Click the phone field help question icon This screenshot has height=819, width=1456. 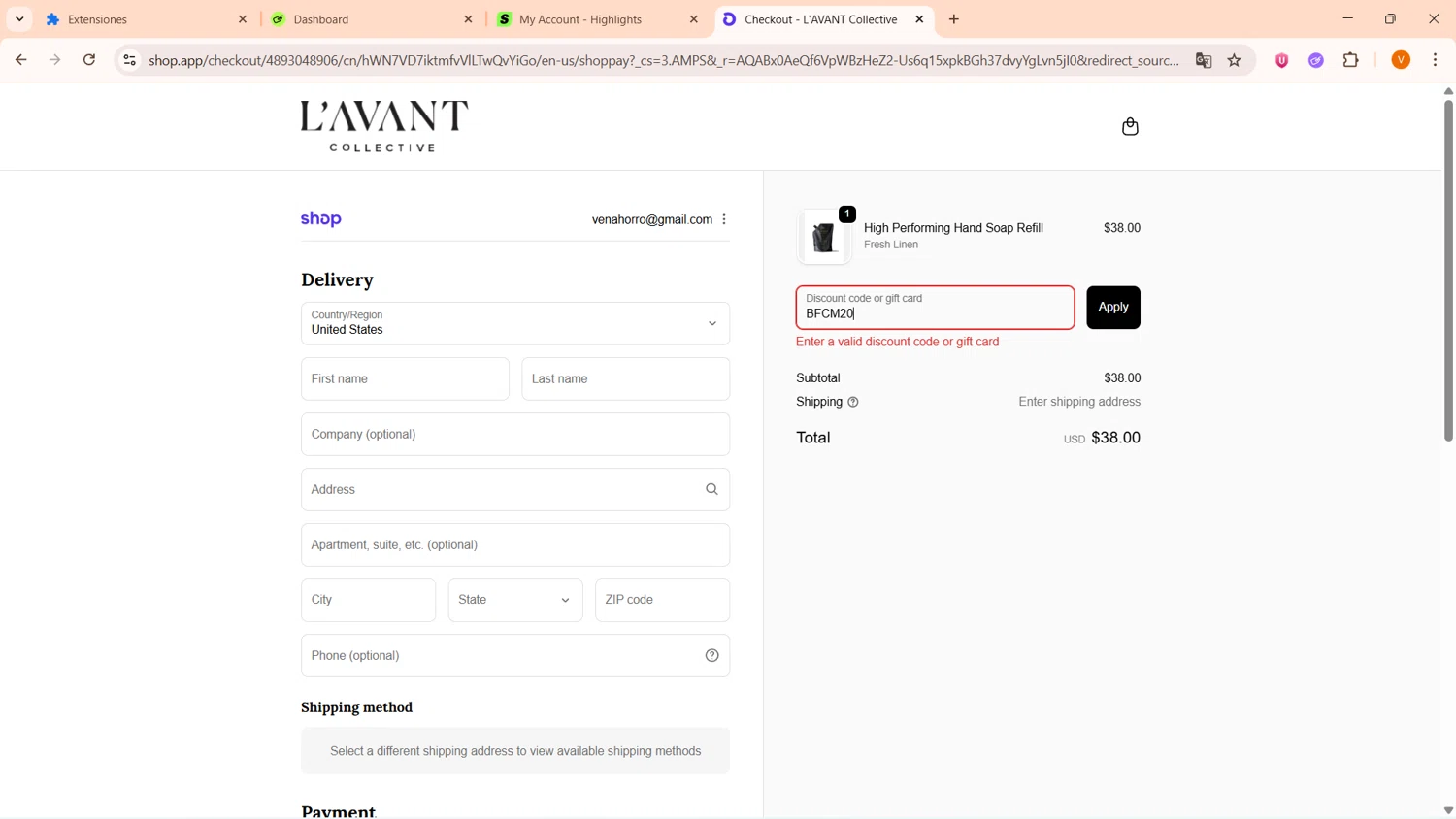[x=711, y=656]
